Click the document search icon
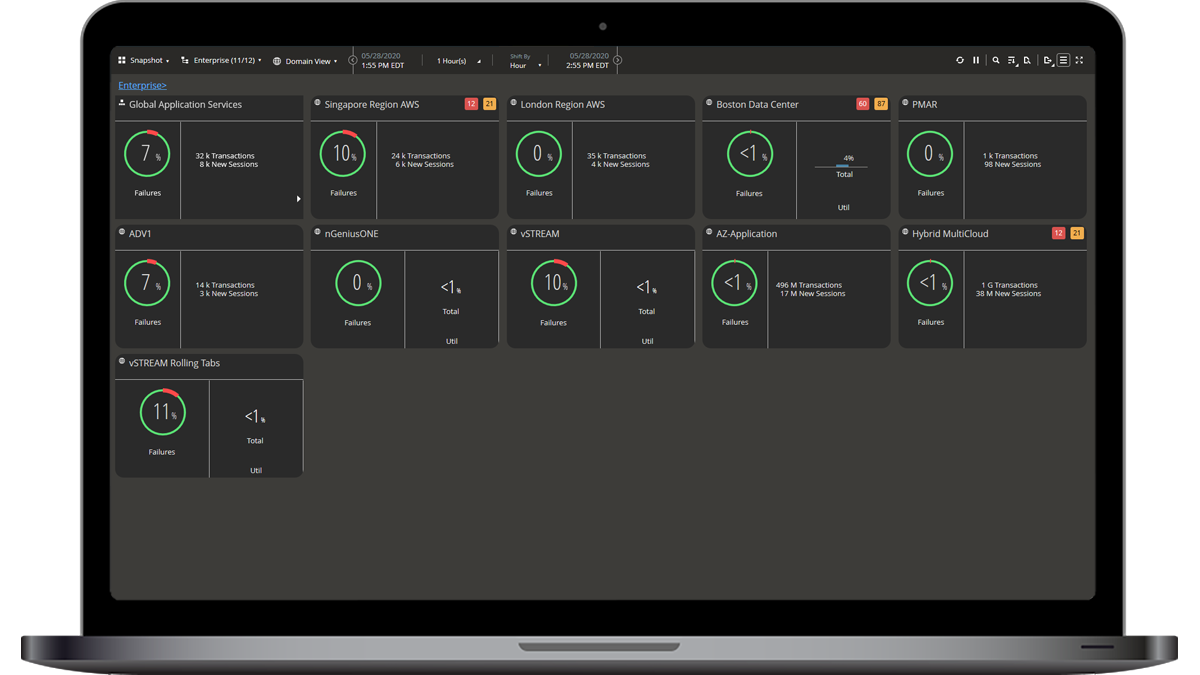1200x675 pixels. click(x=1027, y=61)
